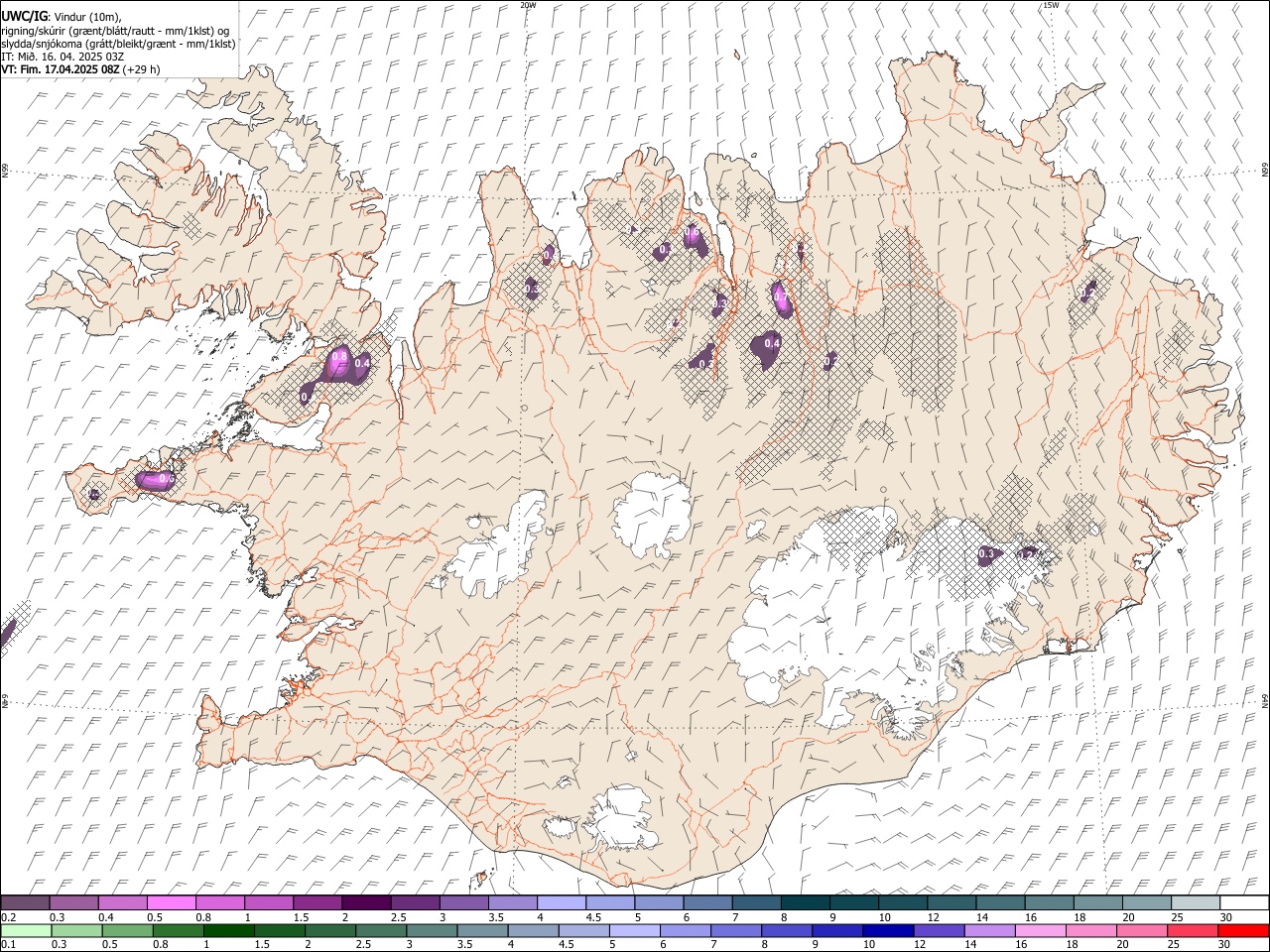Pick the red rain swatch after 30
The width and height of the screenshot is (1270, 952).
[x=1244, y=931]
